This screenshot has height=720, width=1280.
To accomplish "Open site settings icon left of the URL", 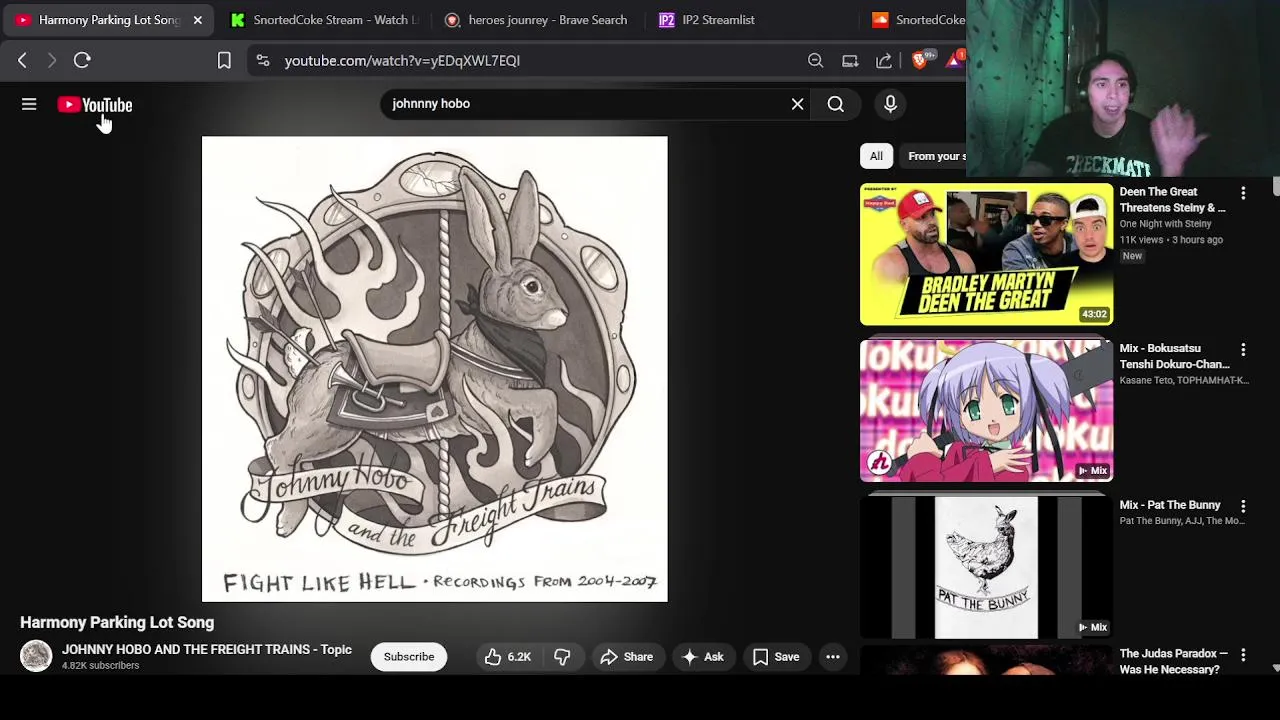I will coord(262,60).
